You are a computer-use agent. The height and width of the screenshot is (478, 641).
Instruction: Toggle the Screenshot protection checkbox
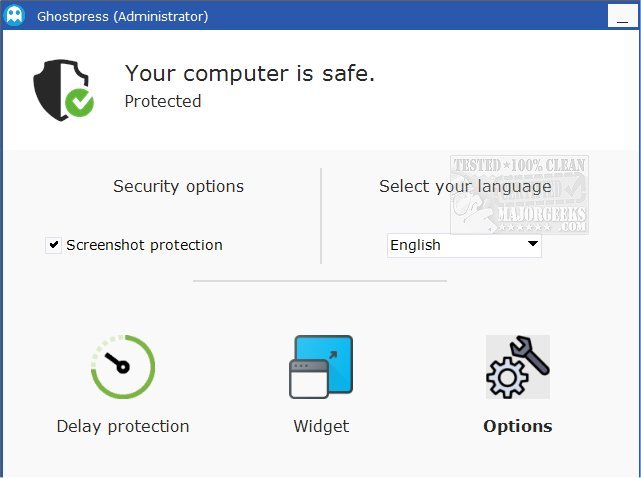[x=54, y=245]
